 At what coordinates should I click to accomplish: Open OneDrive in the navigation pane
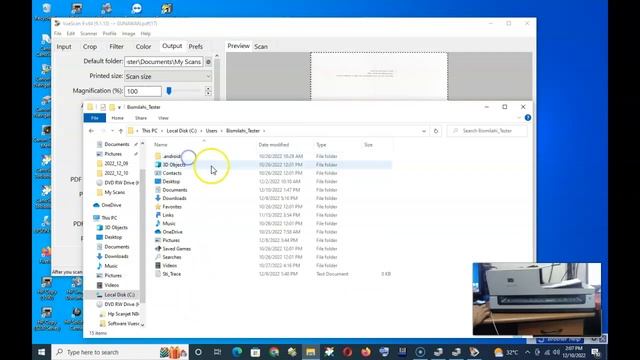click(111, 205)
